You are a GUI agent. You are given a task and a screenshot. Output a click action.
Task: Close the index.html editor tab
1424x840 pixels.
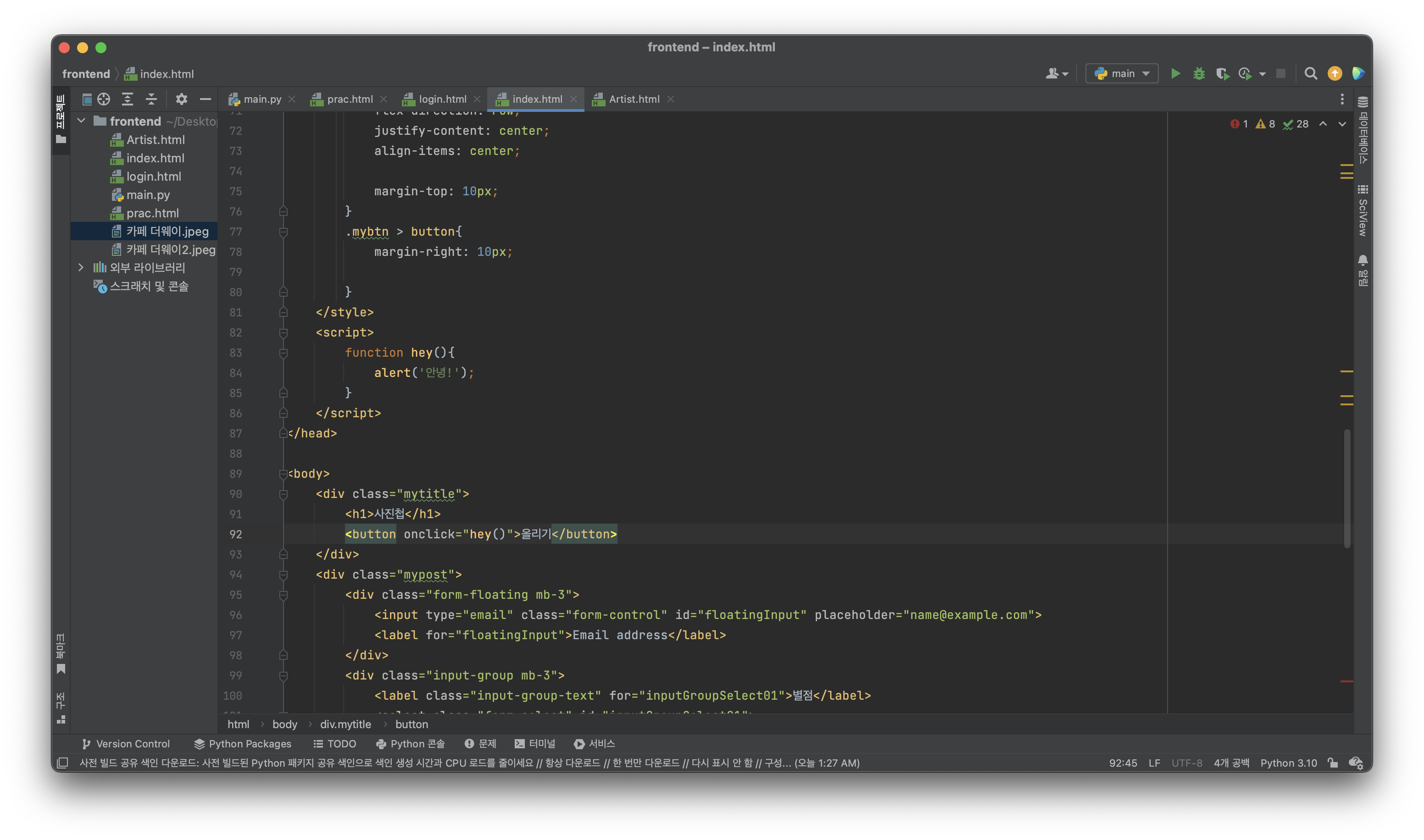coord(573,99)
